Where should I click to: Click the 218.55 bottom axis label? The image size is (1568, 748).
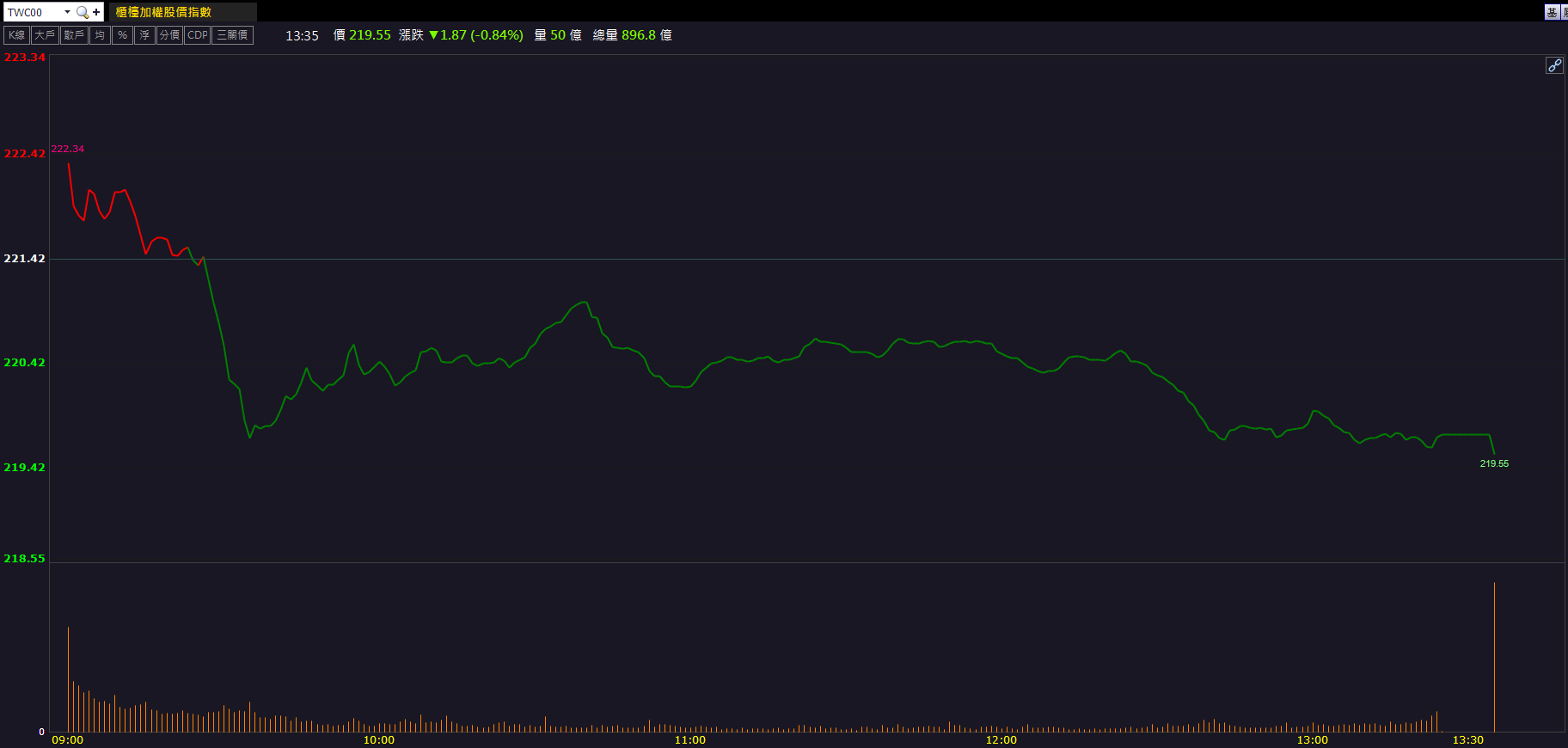click(x=24, y=559)
